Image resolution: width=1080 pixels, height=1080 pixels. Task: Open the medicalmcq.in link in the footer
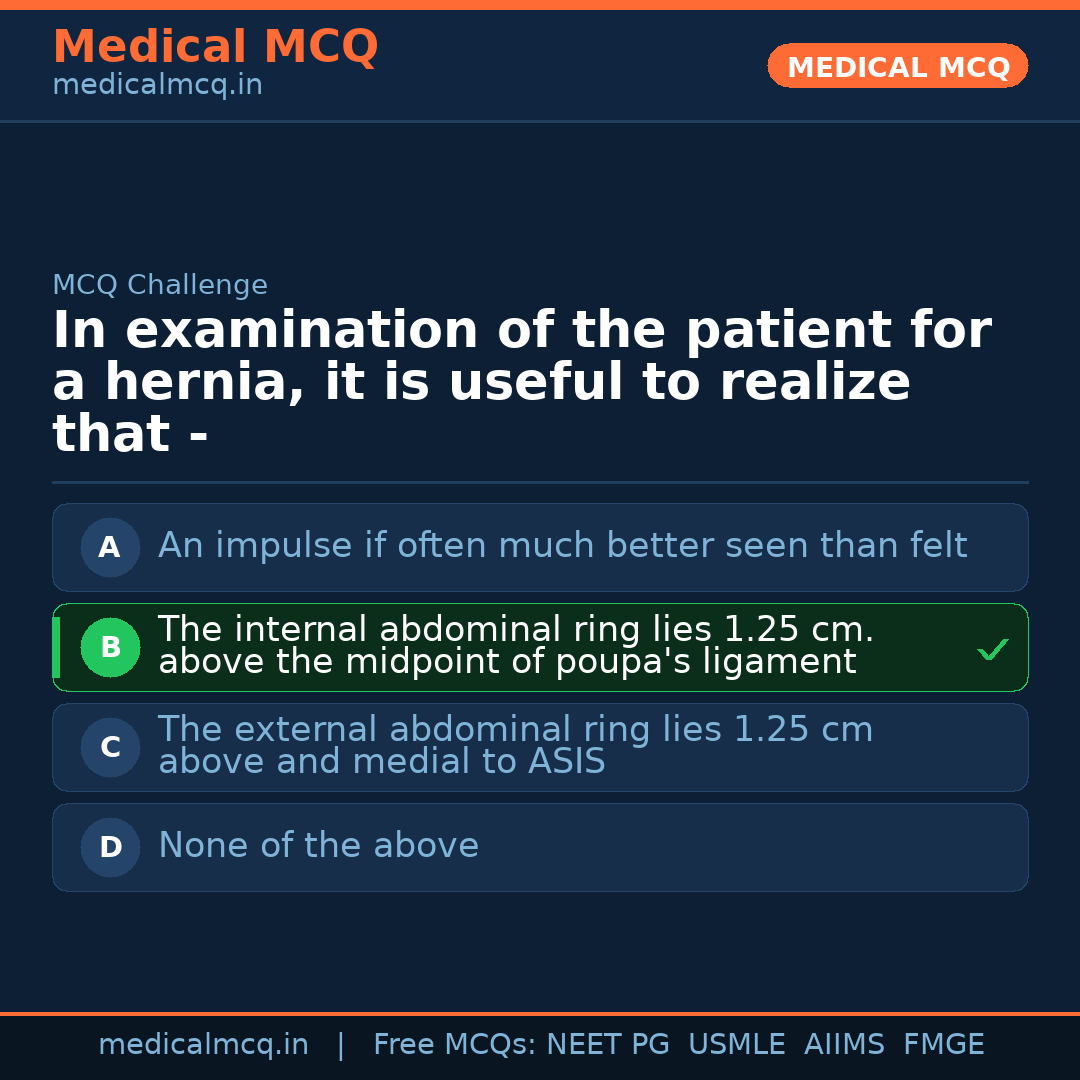click(x=203, y=1045)
